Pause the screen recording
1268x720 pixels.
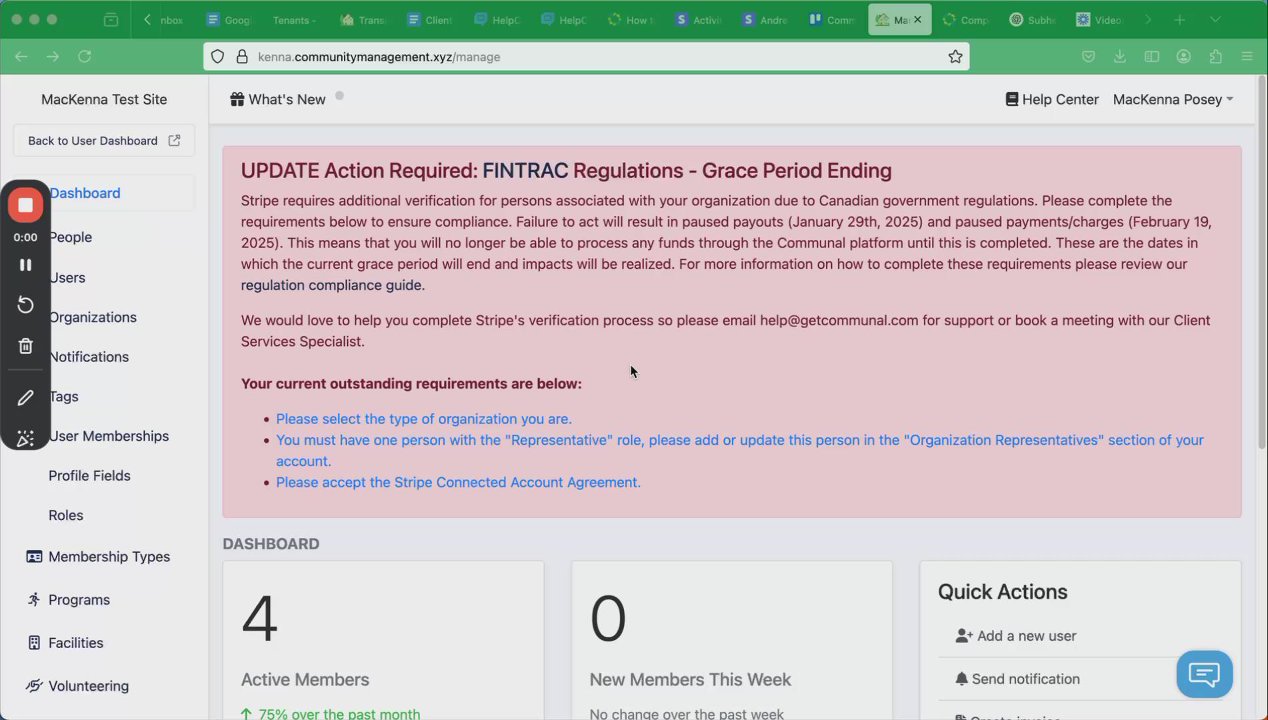26,265
